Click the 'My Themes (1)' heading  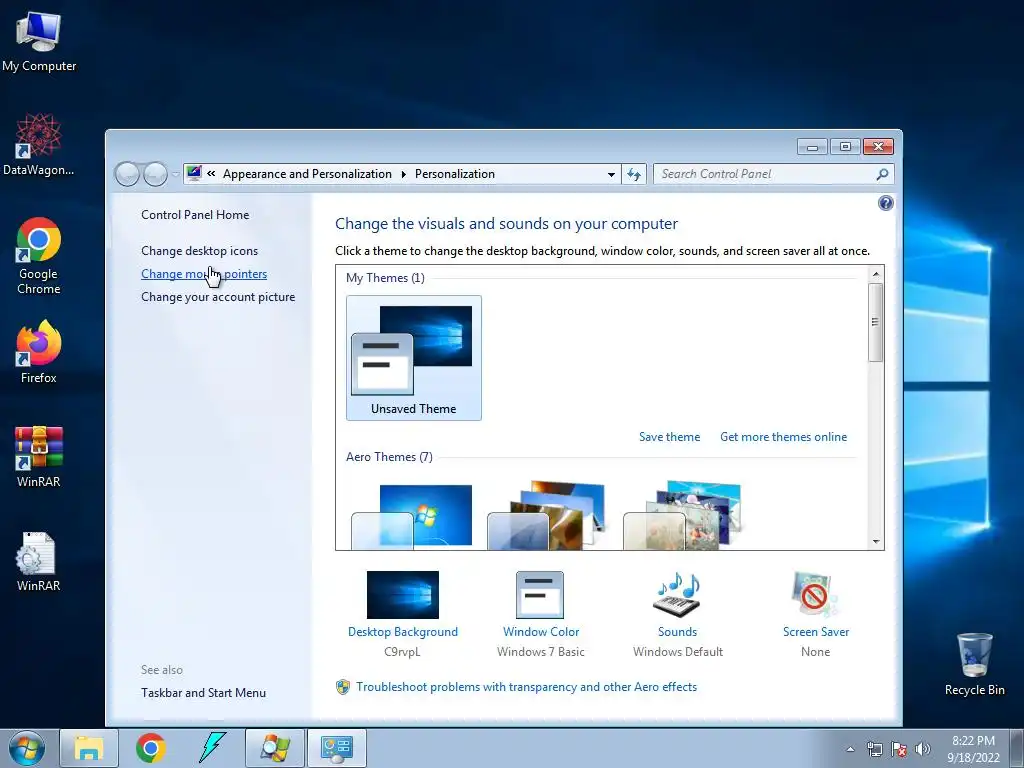coord(385,278)
